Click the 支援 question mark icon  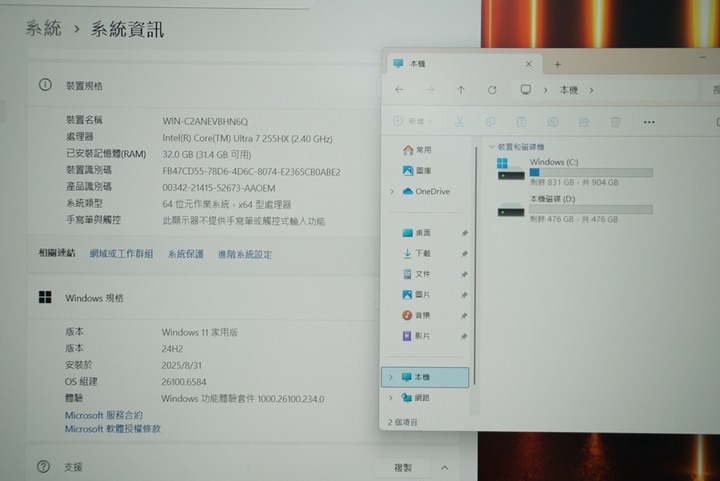pyautogui.click(x=43, y=467)
